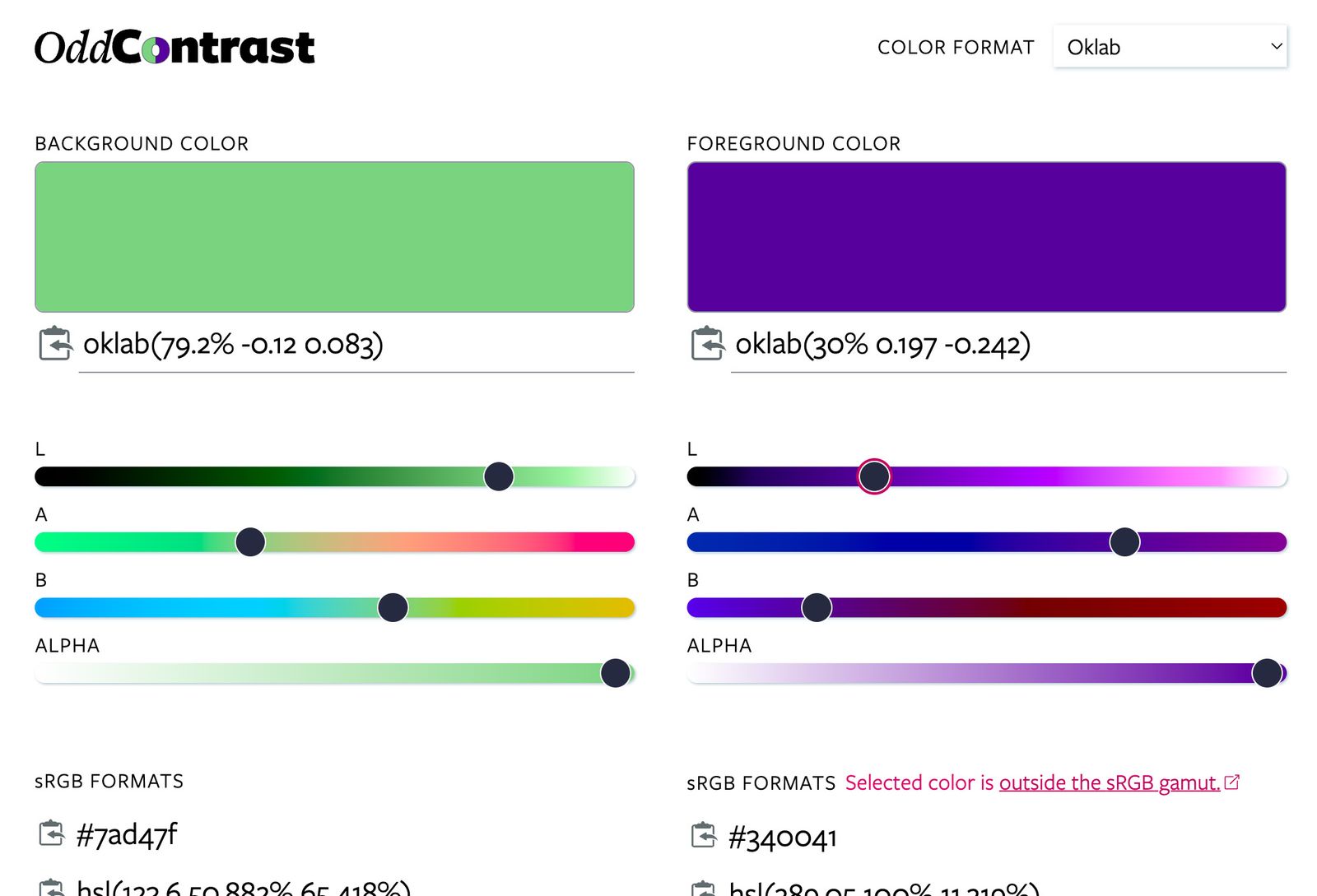
Task: Click the OddContrast logo
Action: (x=175, y=46)
